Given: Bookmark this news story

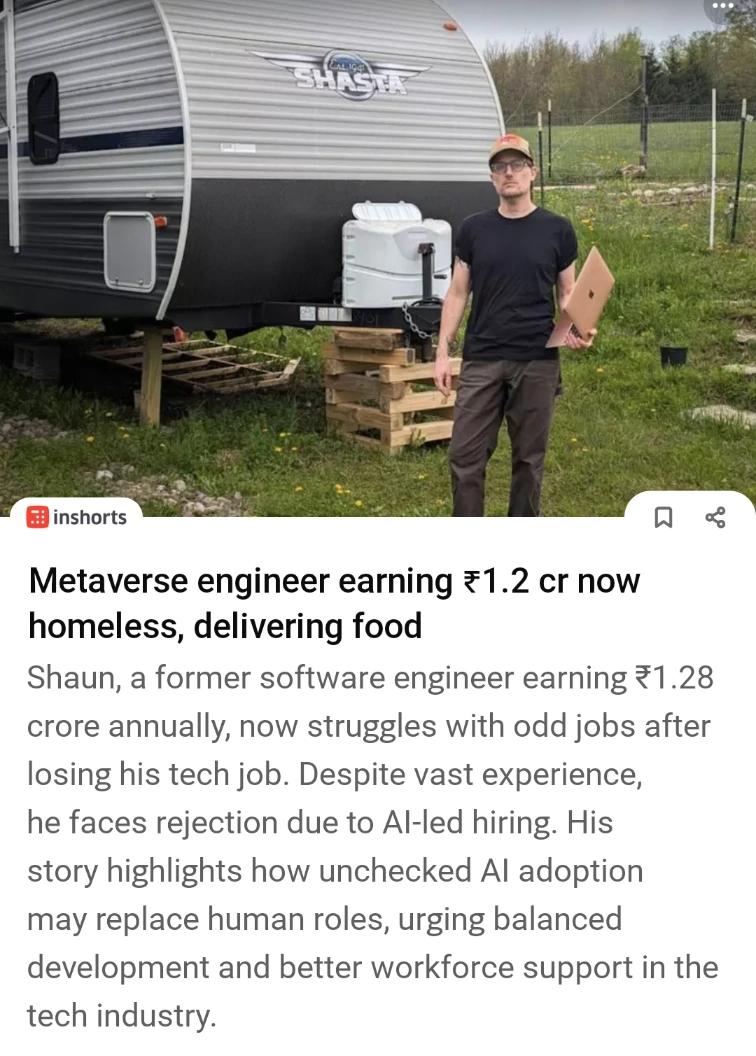Looking at the screenshot, I should pos(663,517).
